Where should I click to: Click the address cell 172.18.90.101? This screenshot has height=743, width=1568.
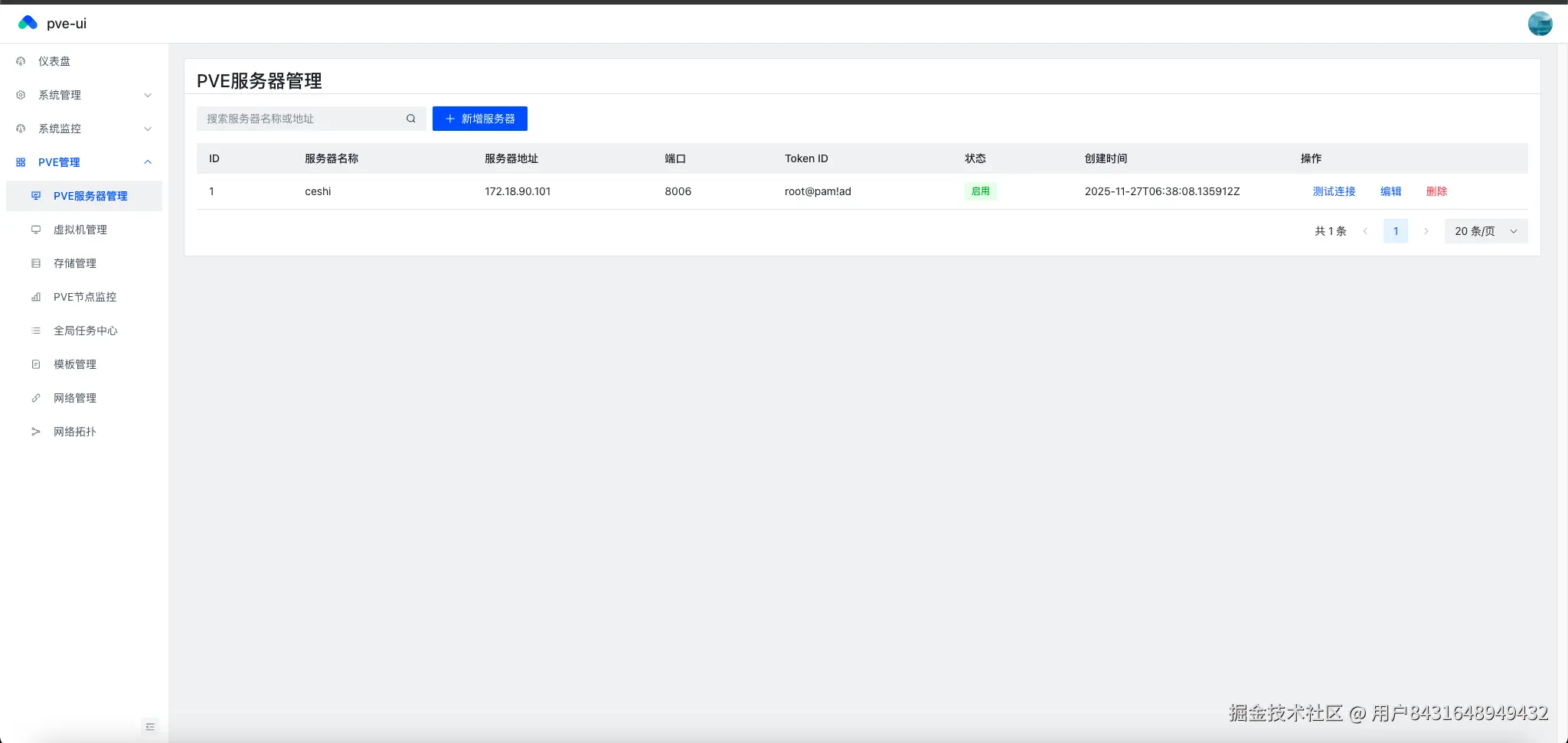coord(518,191)
